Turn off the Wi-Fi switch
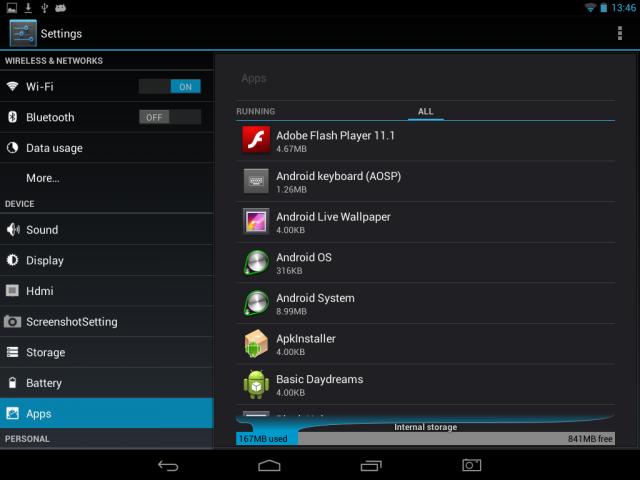640x480 pixels. [x=170, y=87]
